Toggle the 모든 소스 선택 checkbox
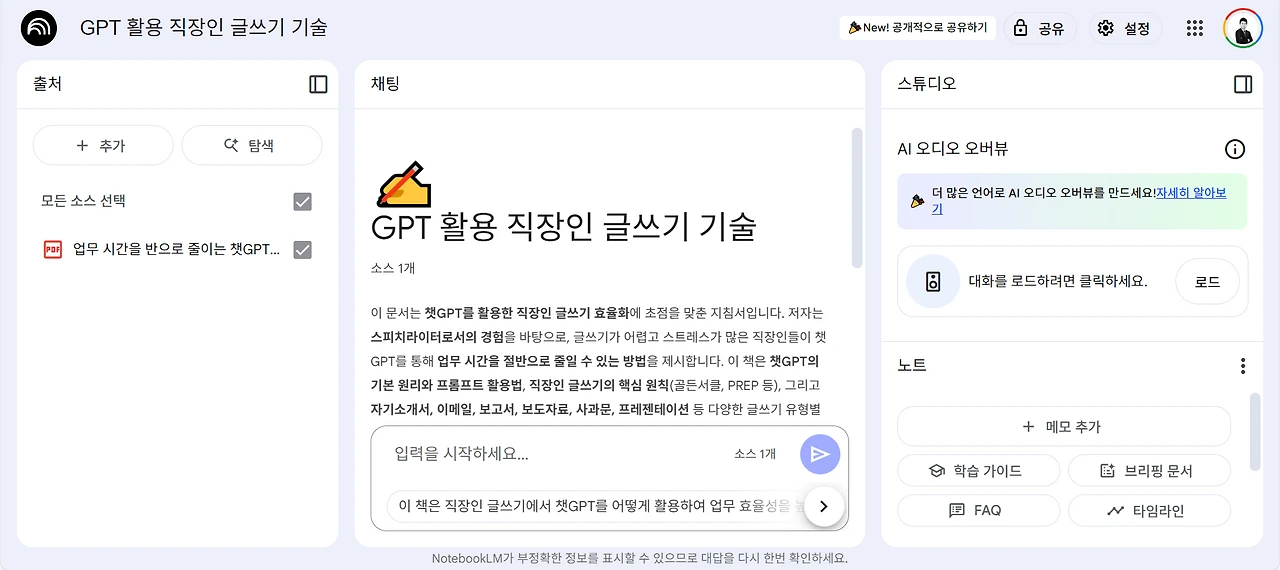 (x=302, y=201)
